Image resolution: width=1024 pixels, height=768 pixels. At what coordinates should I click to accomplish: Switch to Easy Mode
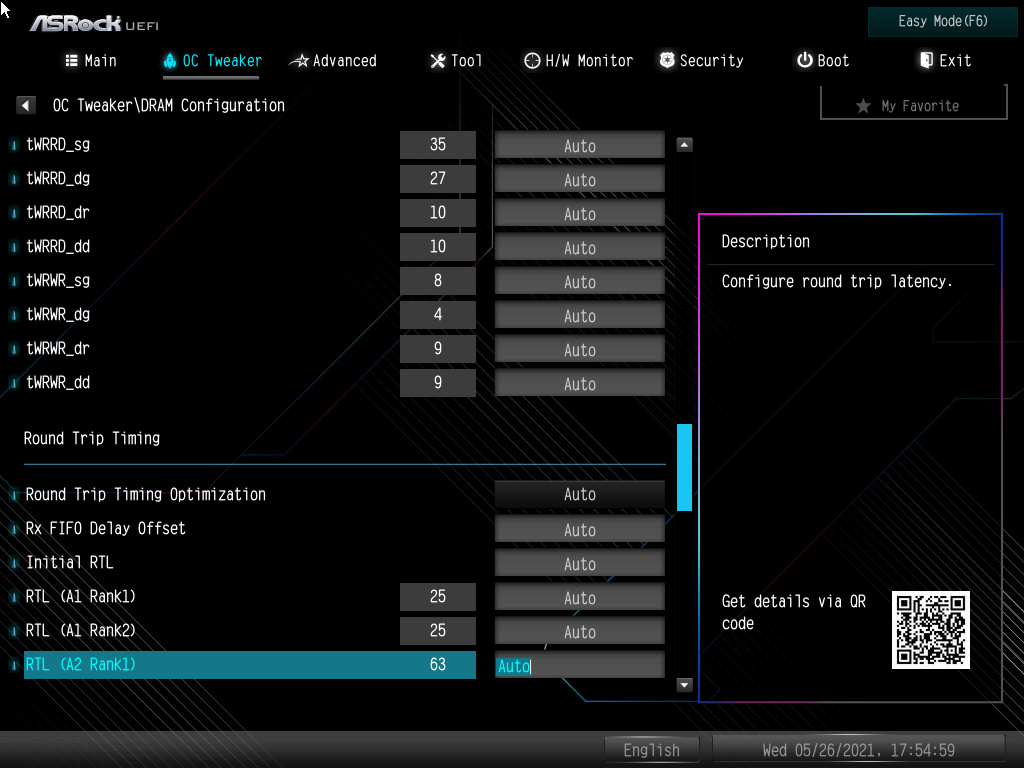coord(941,21)
